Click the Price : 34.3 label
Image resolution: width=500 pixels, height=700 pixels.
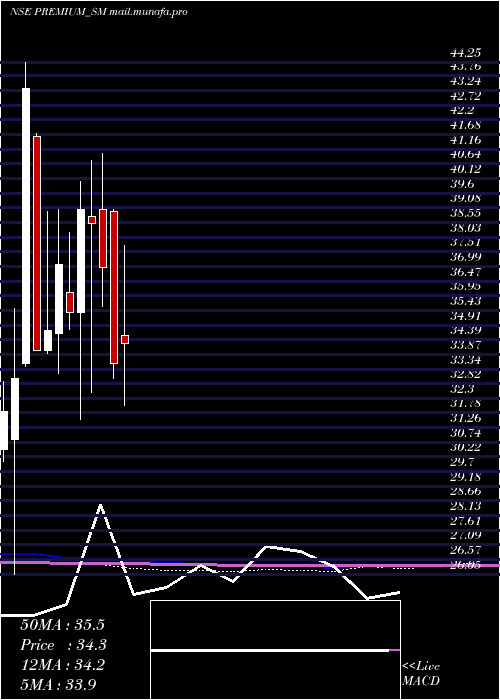coord(63,645)
